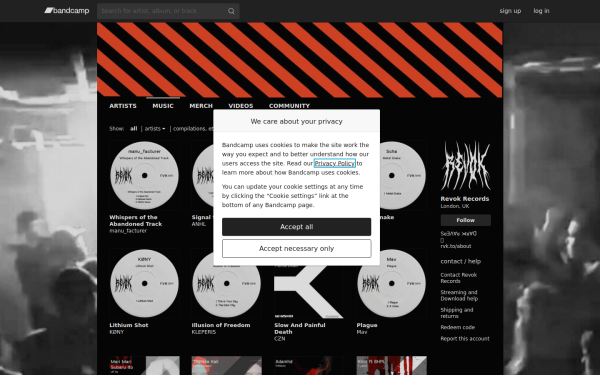Click the KØNY artist name below Lithium Shot
The height and width of the screenshot is (375, 600).
point(117,332)
